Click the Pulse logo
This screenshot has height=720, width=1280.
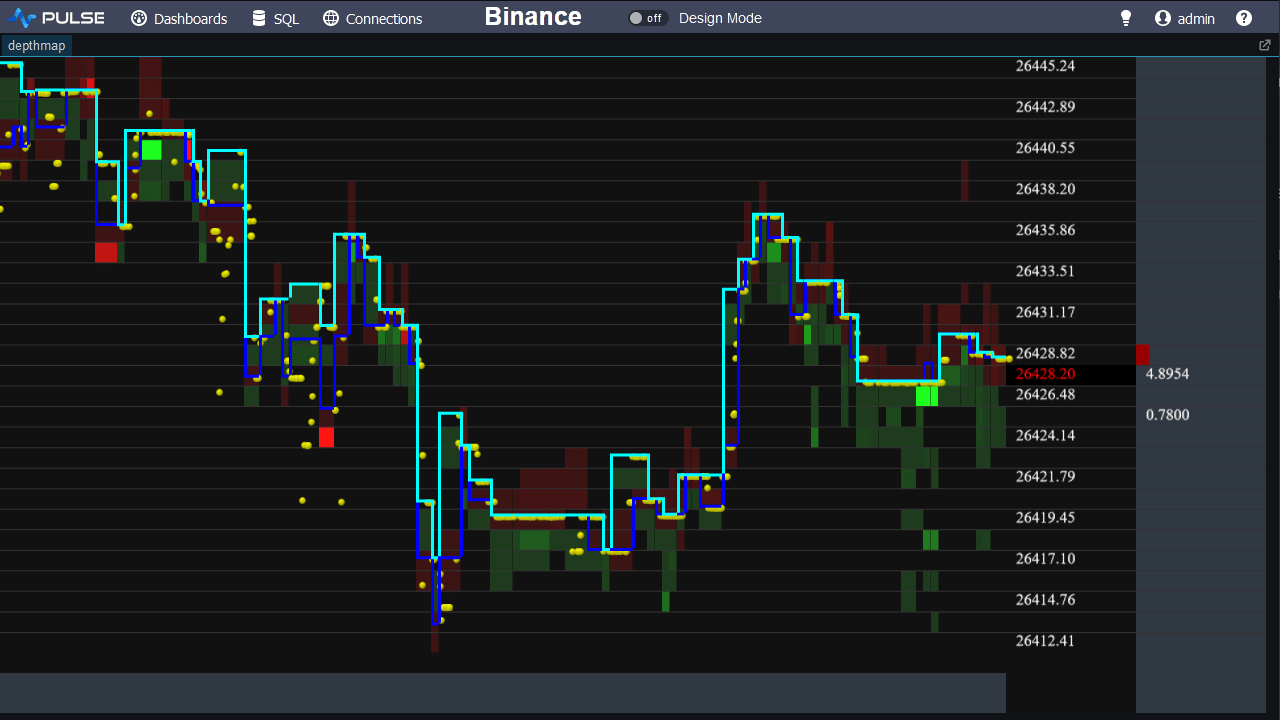tap(56, 18)
